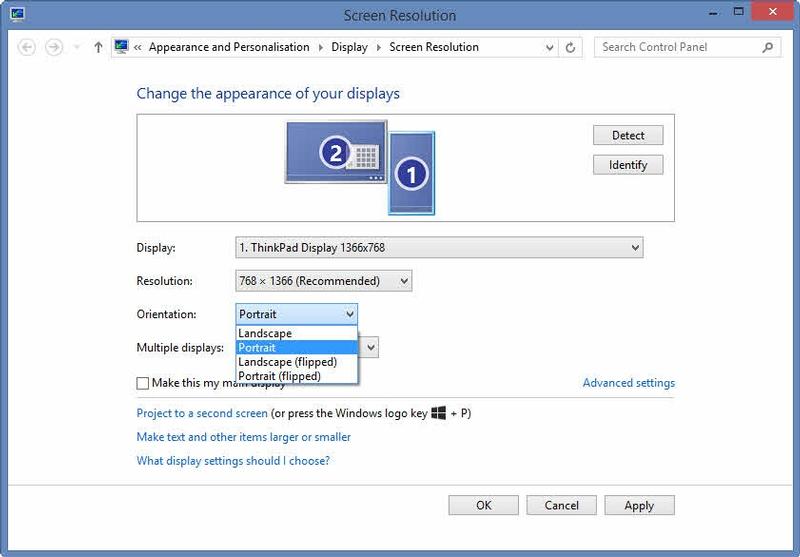Go up one level with Up arrow
This screenshot has width=800, height=557.
point(98,47)
